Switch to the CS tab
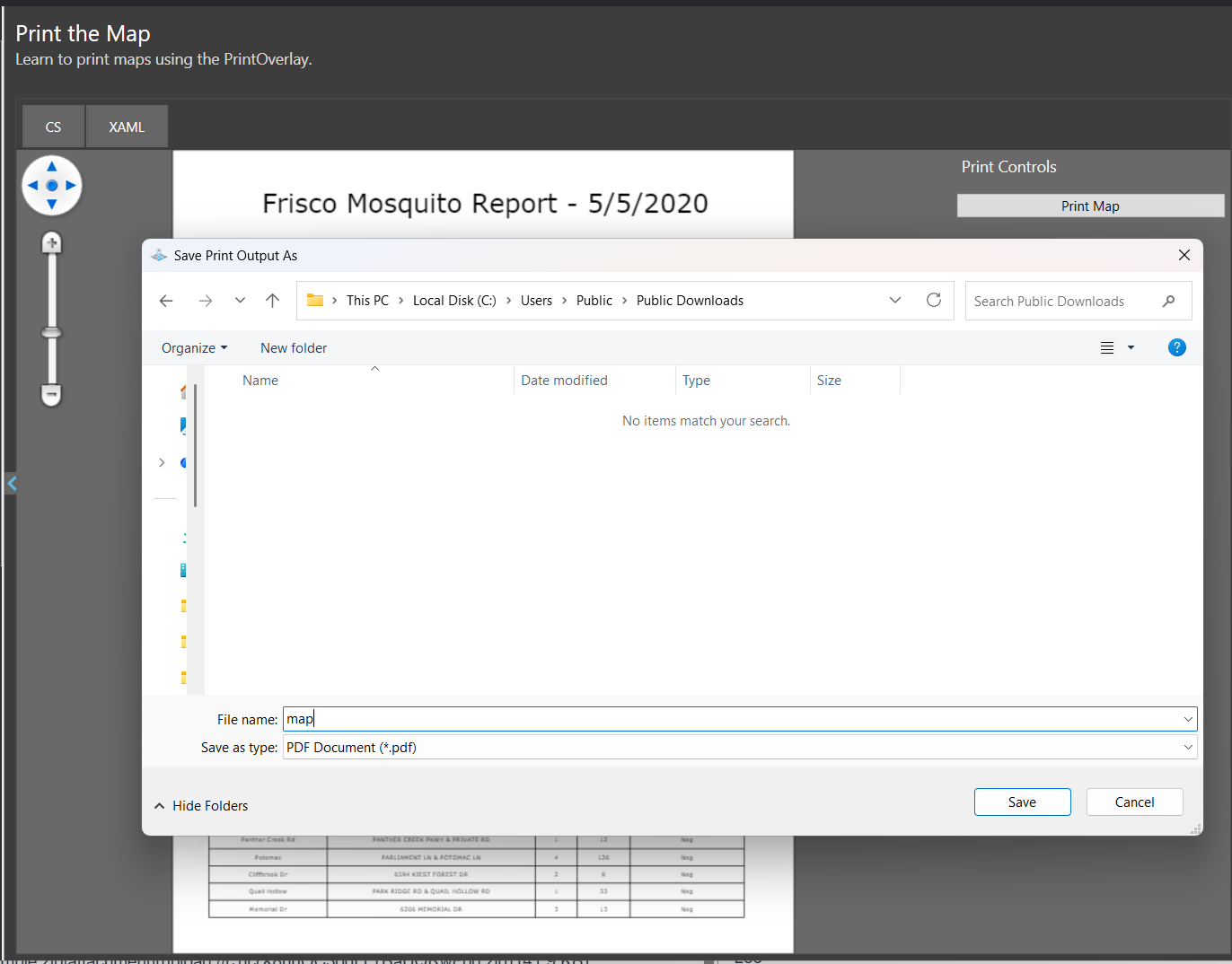The width and height of the screenshot is (1232, 964). point(53,127)
